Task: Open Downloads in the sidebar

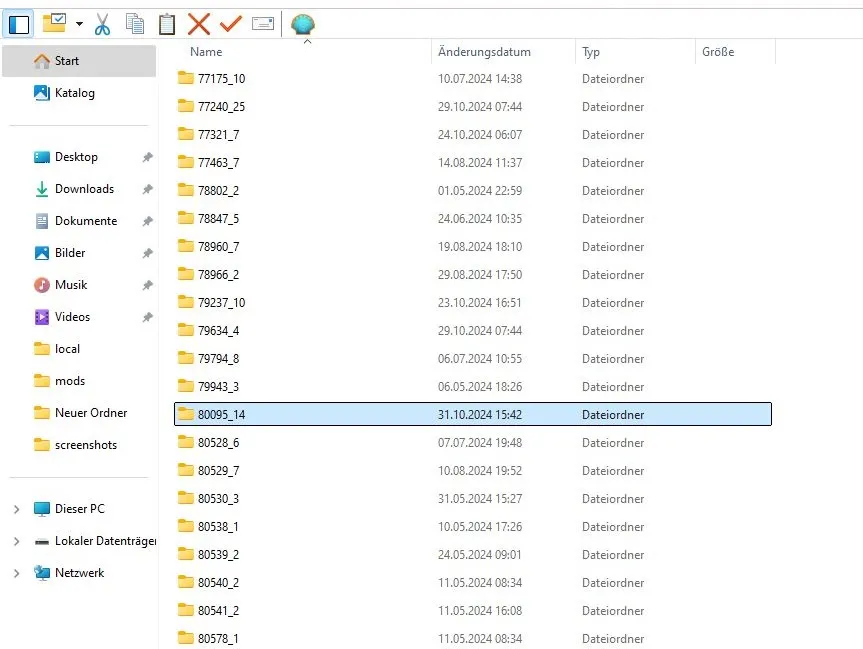Action: (x=84, y=189)
